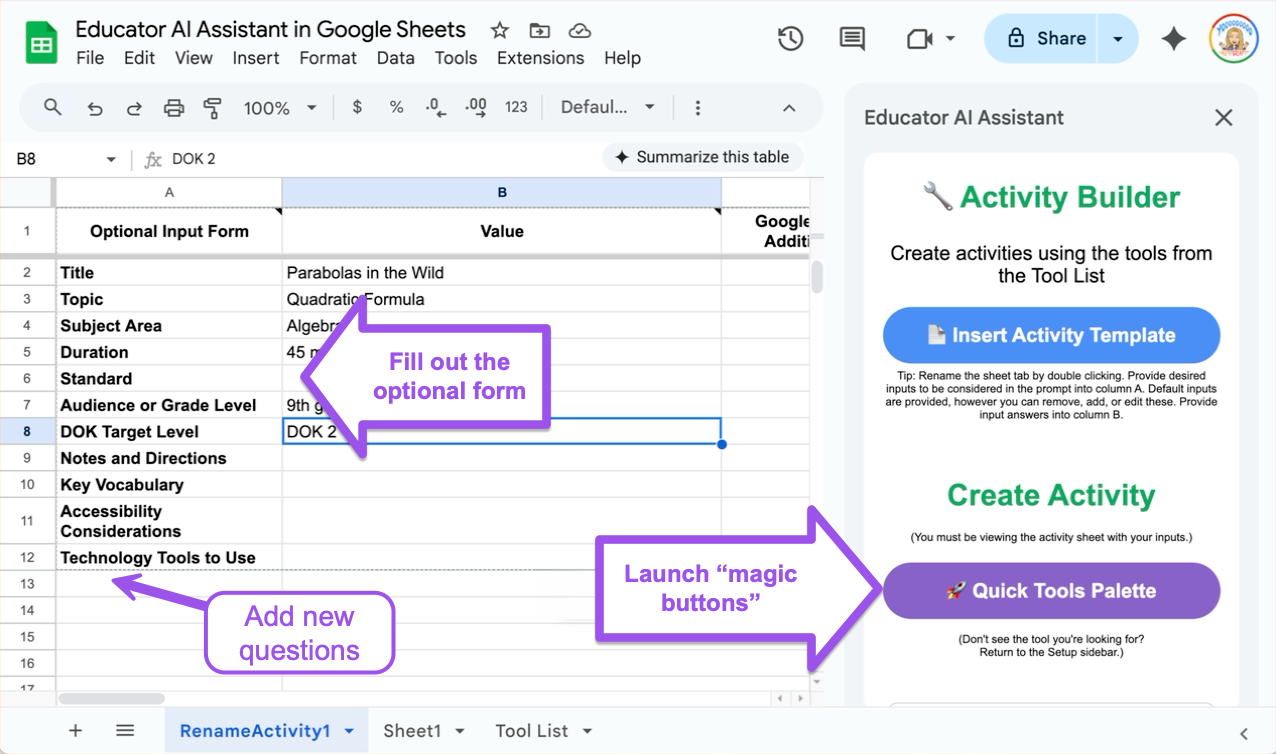Click the redo arrow
Image resolution: width=1276 pixels, height=754 pixels.
(x=133, y=108)
